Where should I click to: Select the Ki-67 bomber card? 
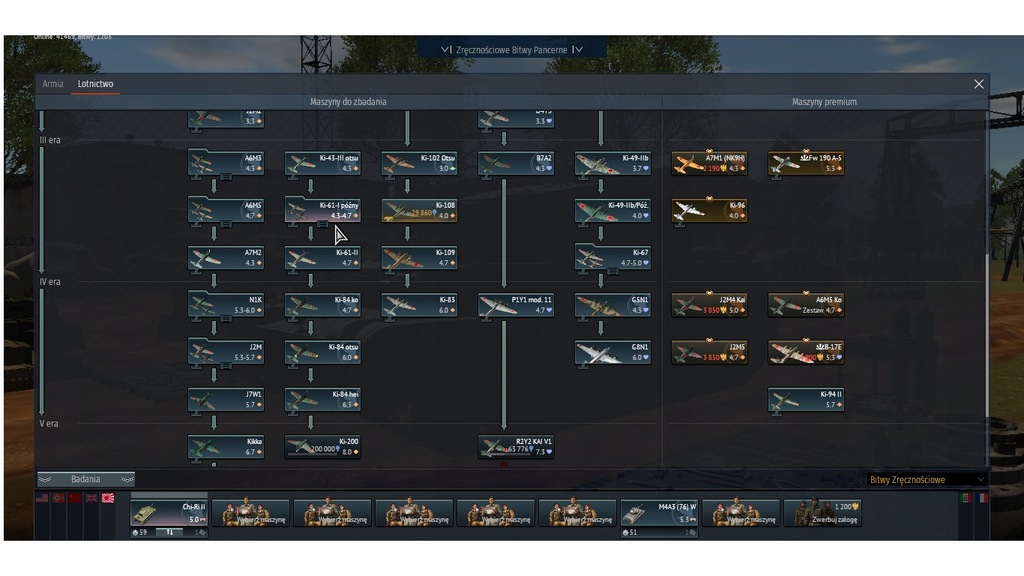tap(613, 257)
